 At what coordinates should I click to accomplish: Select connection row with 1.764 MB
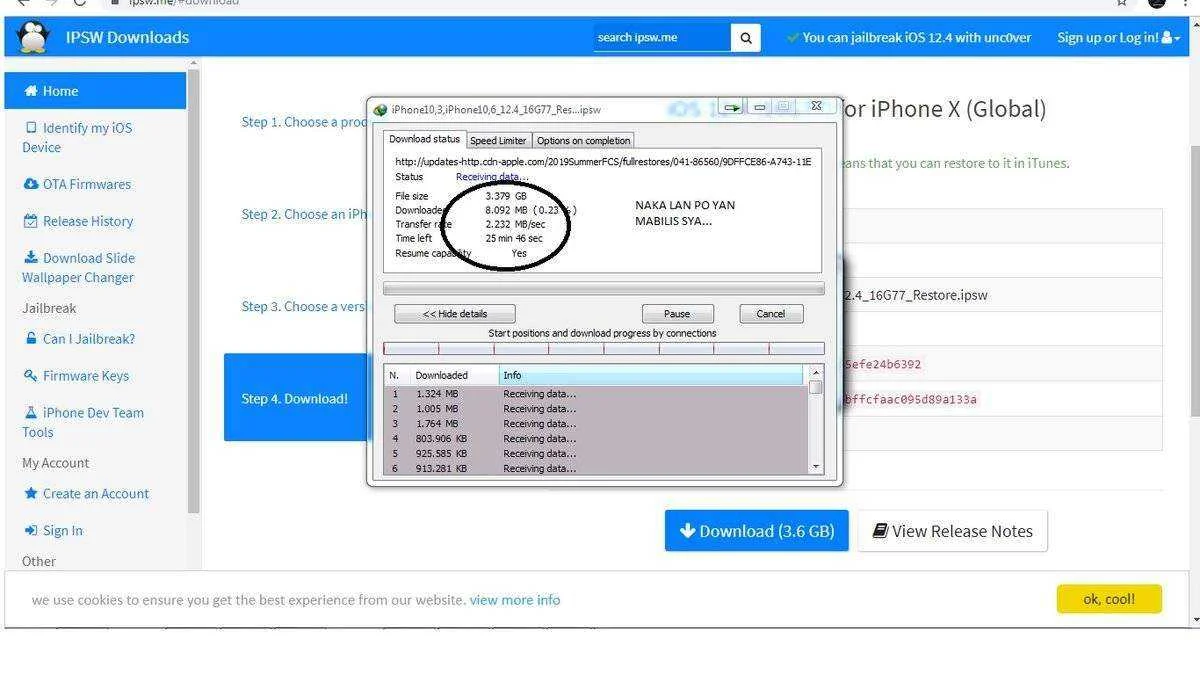coord(596,424)
